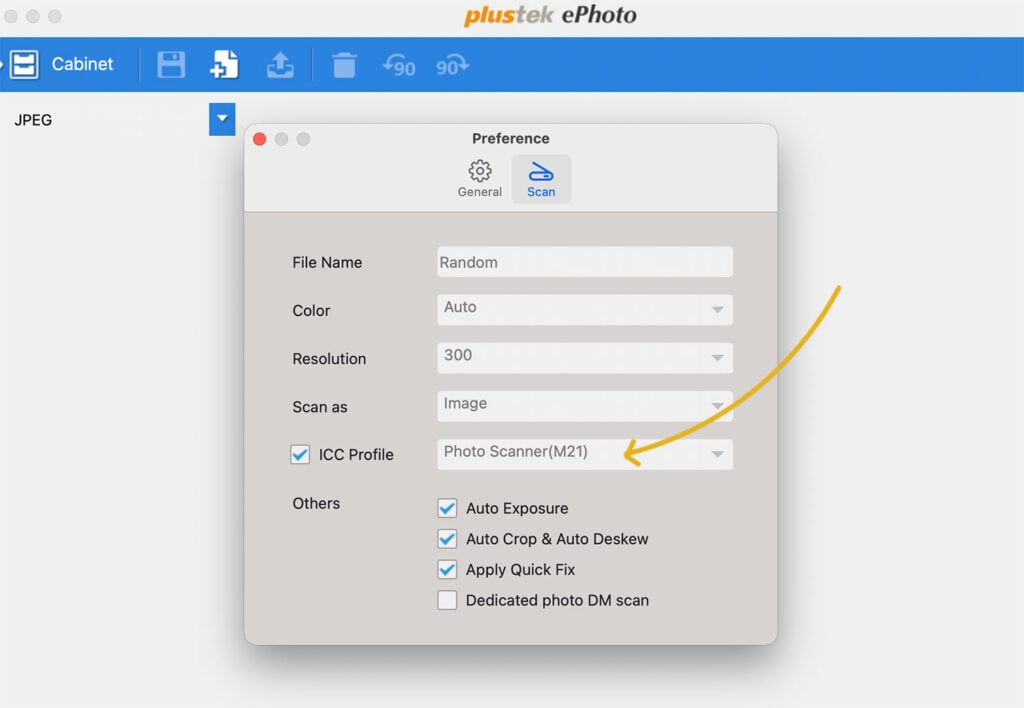Switch to the Scan tab
This screenshot has height=708, width=1024.
point(541,178)
